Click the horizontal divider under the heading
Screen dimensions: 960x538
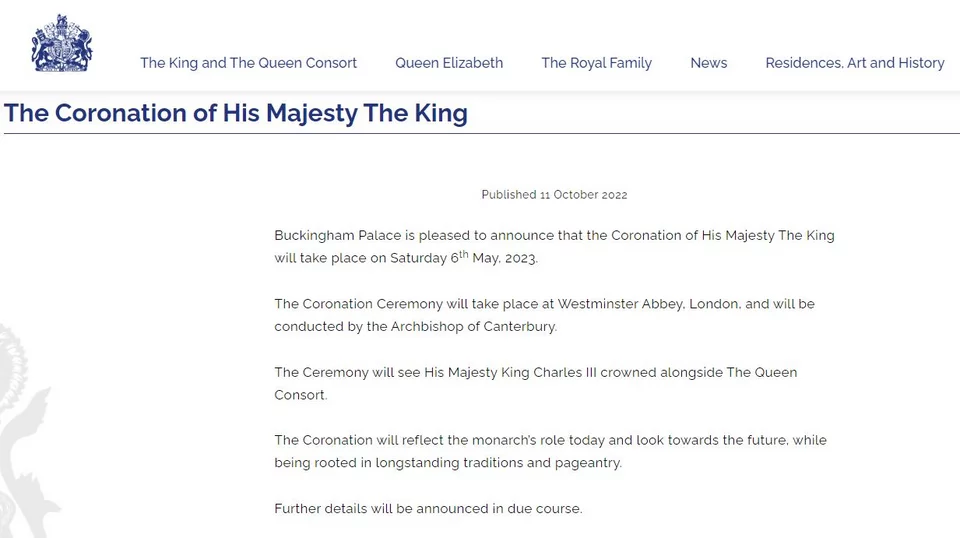(x=480, y=134)
